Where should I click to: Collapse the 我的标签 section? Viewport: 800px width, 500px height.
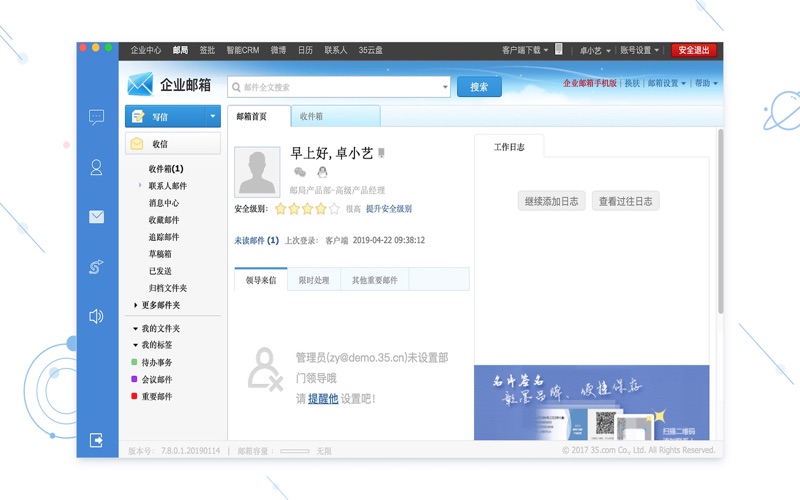coord(136,345)
